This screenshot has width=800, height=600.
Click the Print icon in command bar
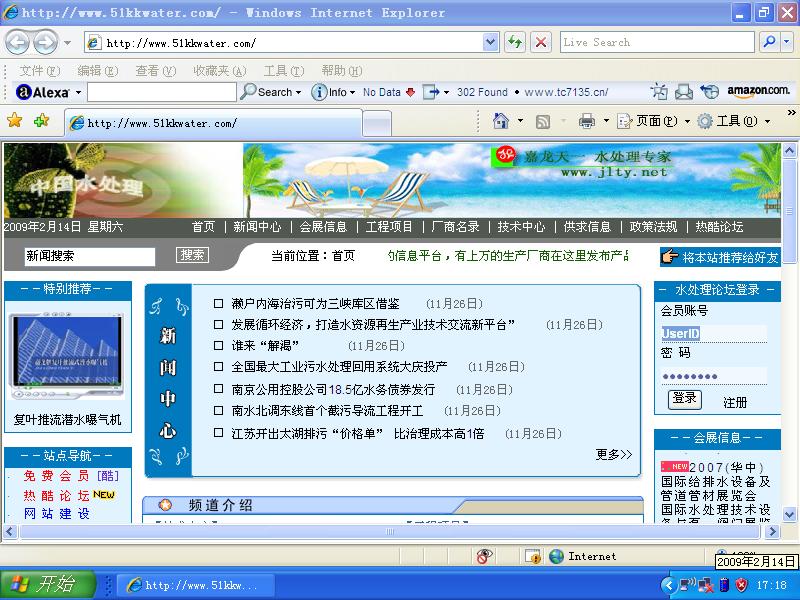pyautogui.click(x=587, y=121)
